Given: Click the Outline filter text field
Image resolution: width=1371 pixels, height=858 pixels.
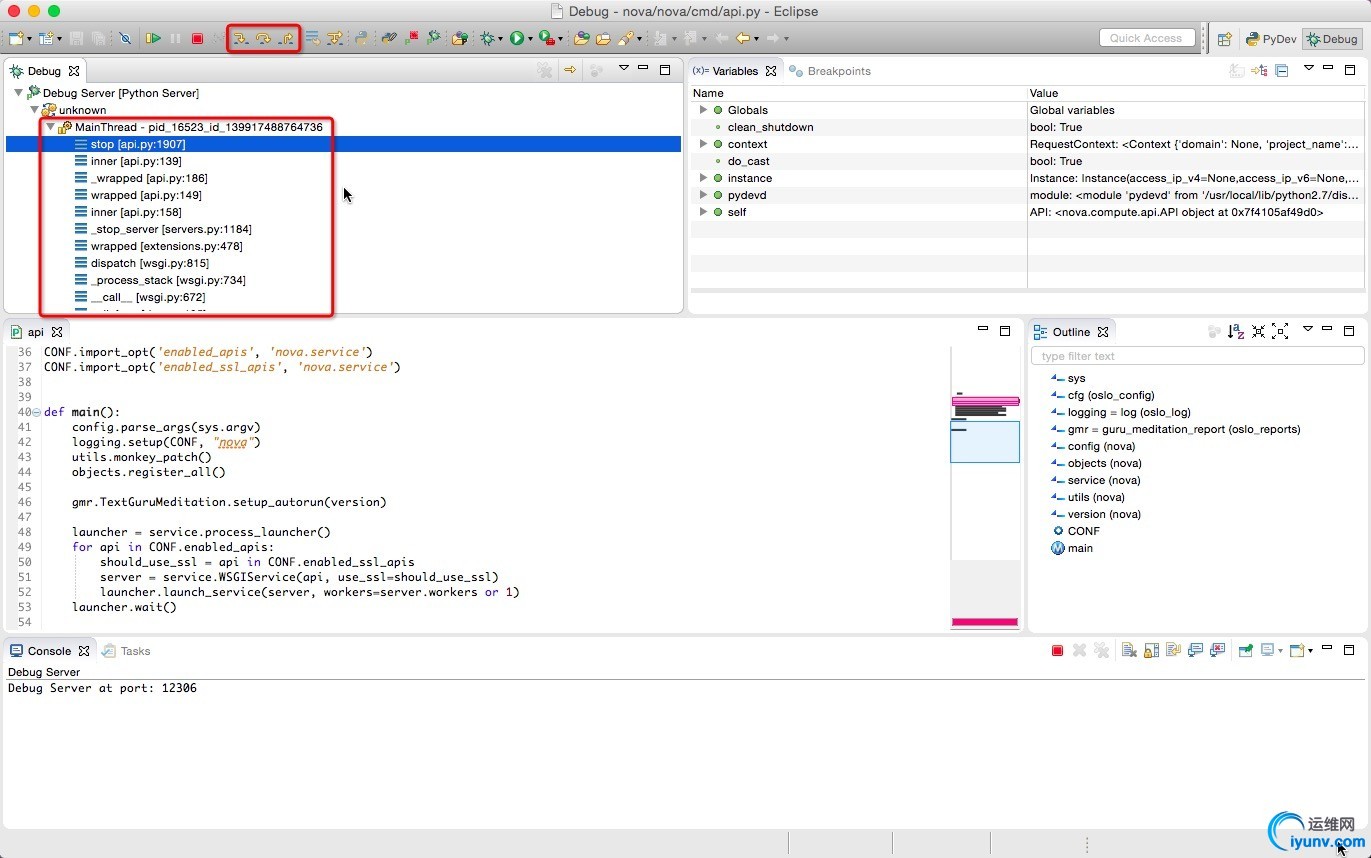Looking at the screenshot, I should pyautogui.click(x=1197, y=356).
